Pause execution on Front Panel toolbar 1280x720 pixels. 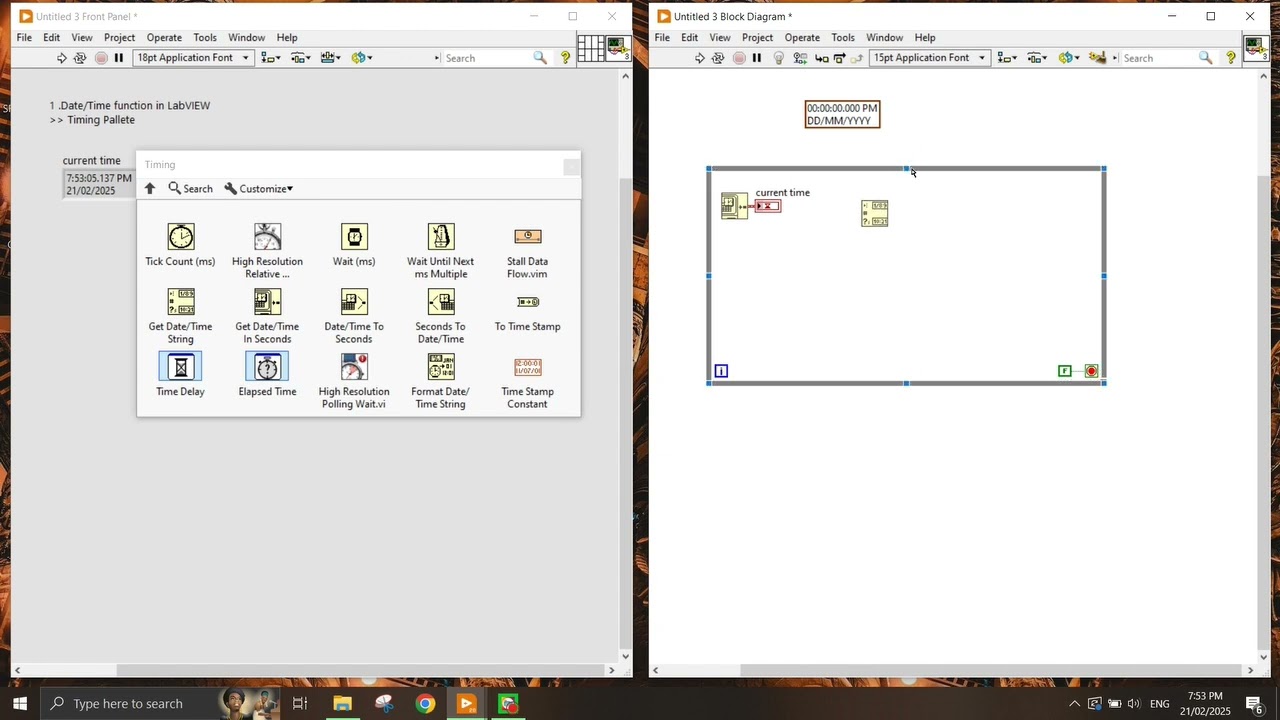119,58
